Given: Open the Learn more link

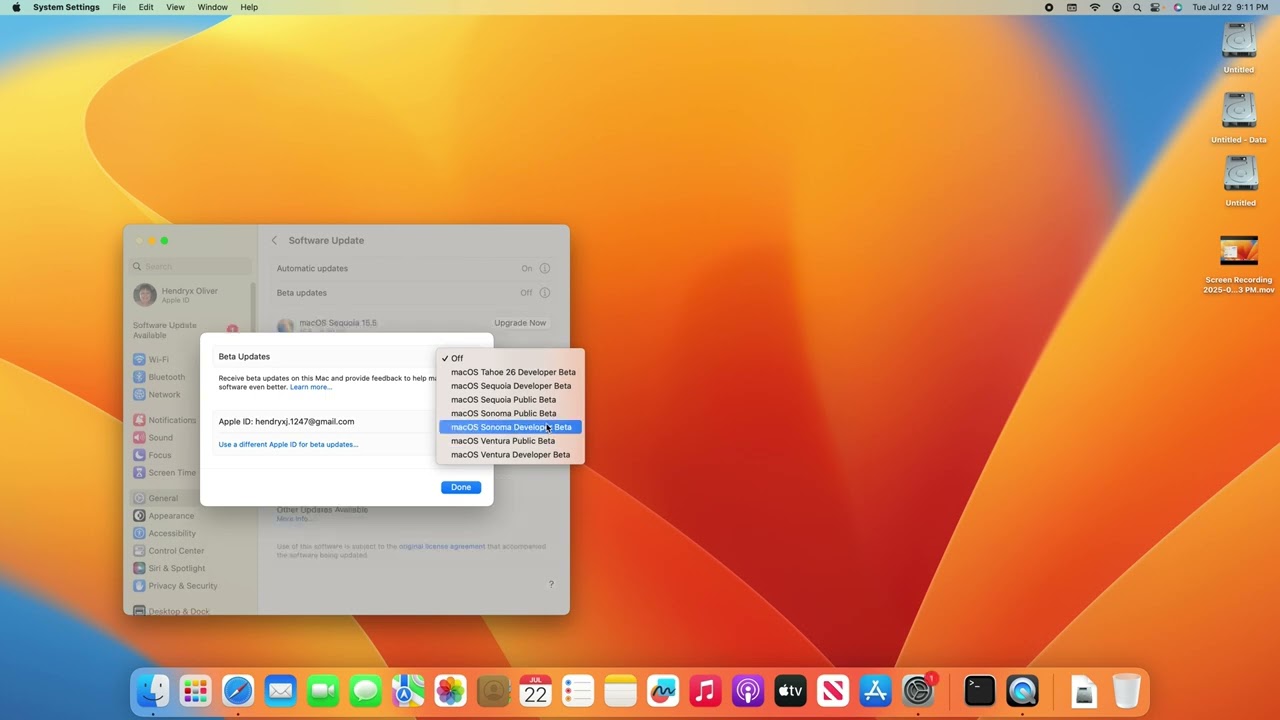Looking at the screenshot, I should tap(310, 387).
